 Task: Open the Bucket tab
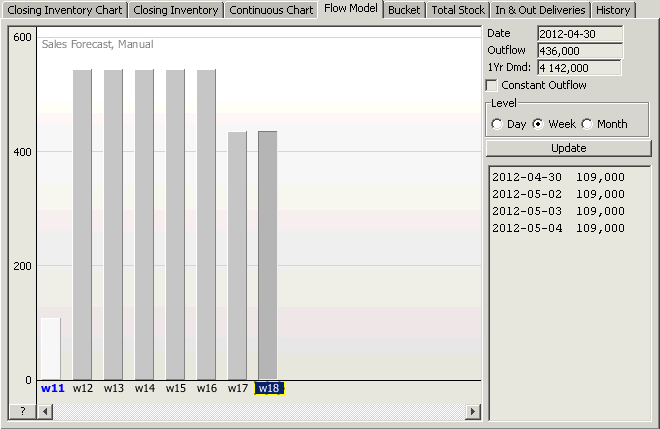click(404, 10)
